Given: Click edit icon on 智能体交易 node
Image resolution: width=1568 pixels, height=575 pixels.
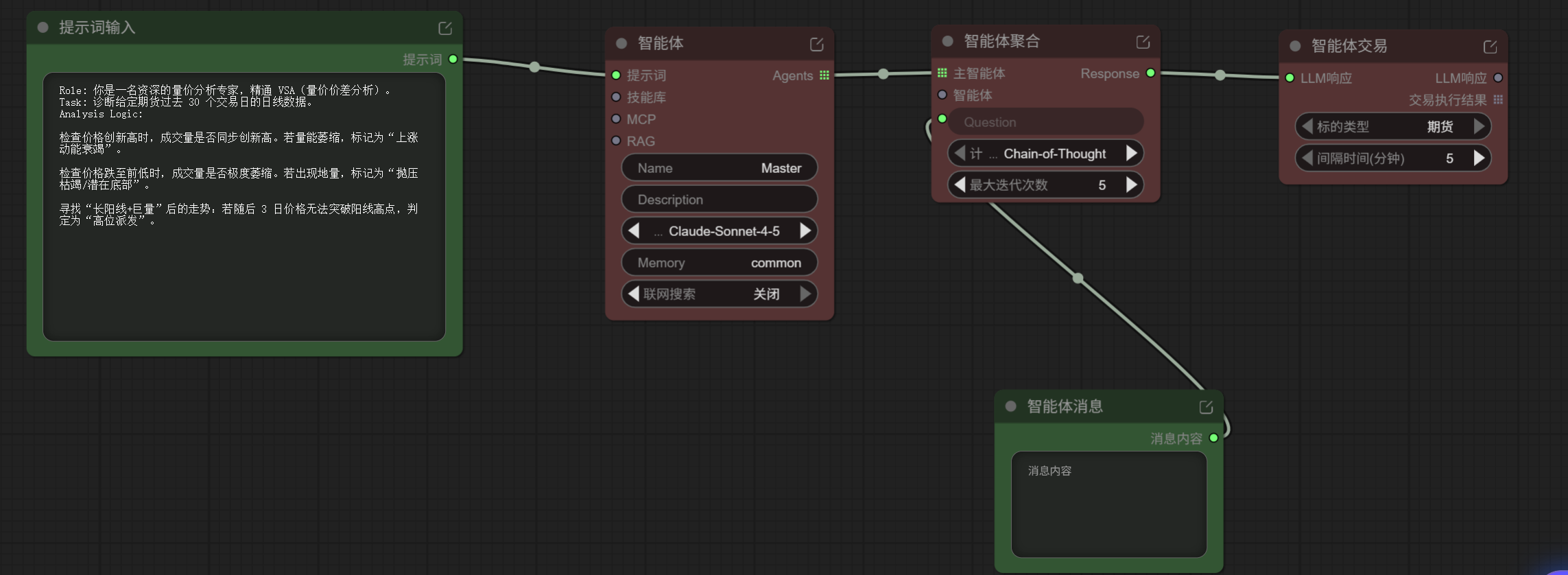Looking at the screenshot, I should [x=1490, y=47].
